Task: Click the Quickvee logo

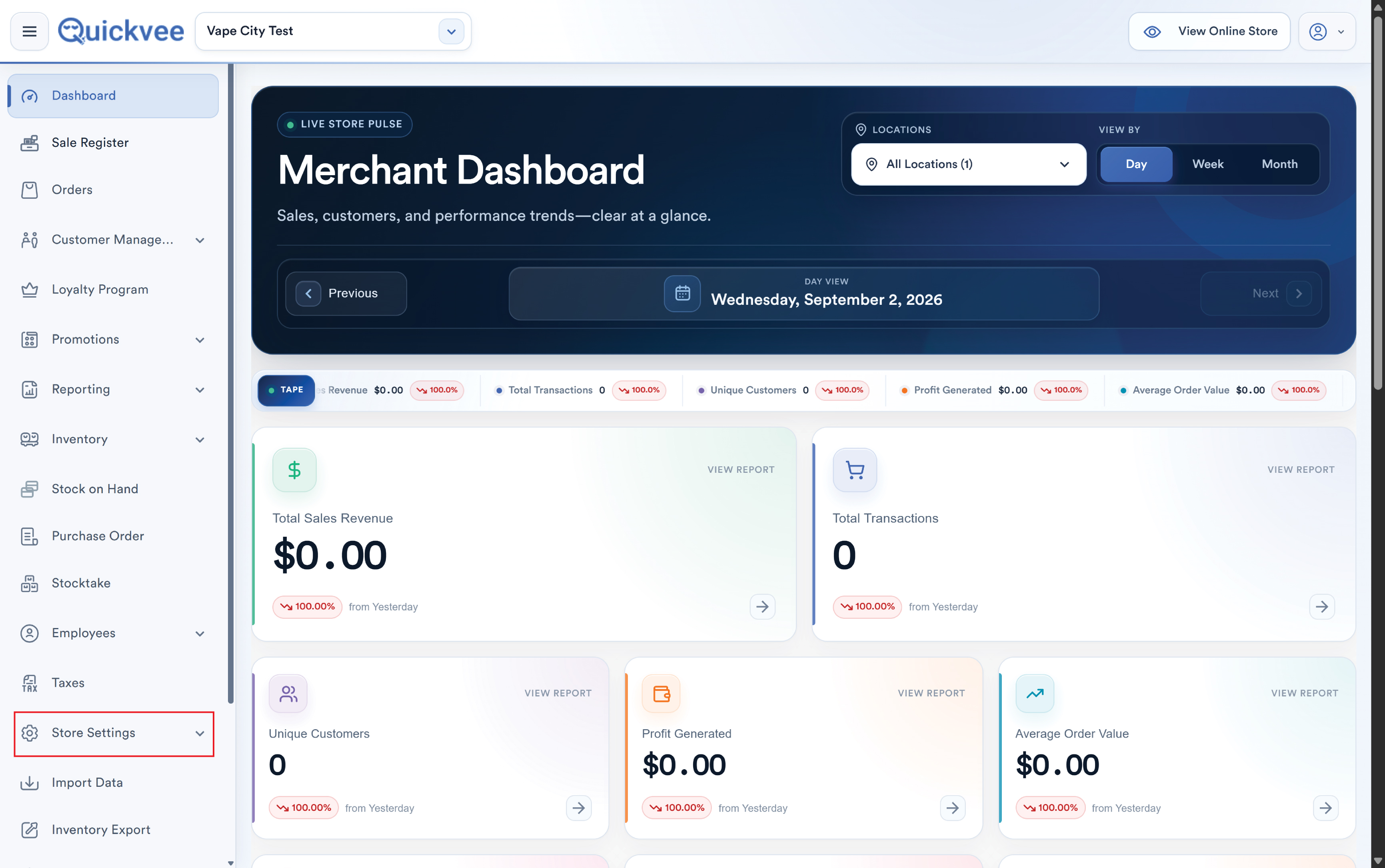Action: point(121,31)
